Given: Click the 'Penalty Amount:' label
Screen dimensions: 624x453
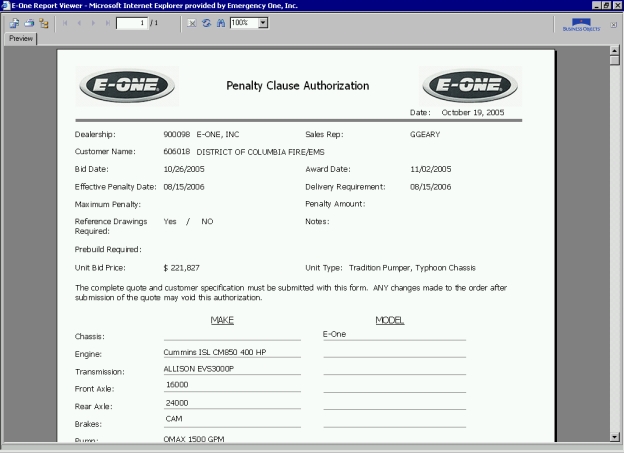Looking at the screenshot, I should pos(335,204).
